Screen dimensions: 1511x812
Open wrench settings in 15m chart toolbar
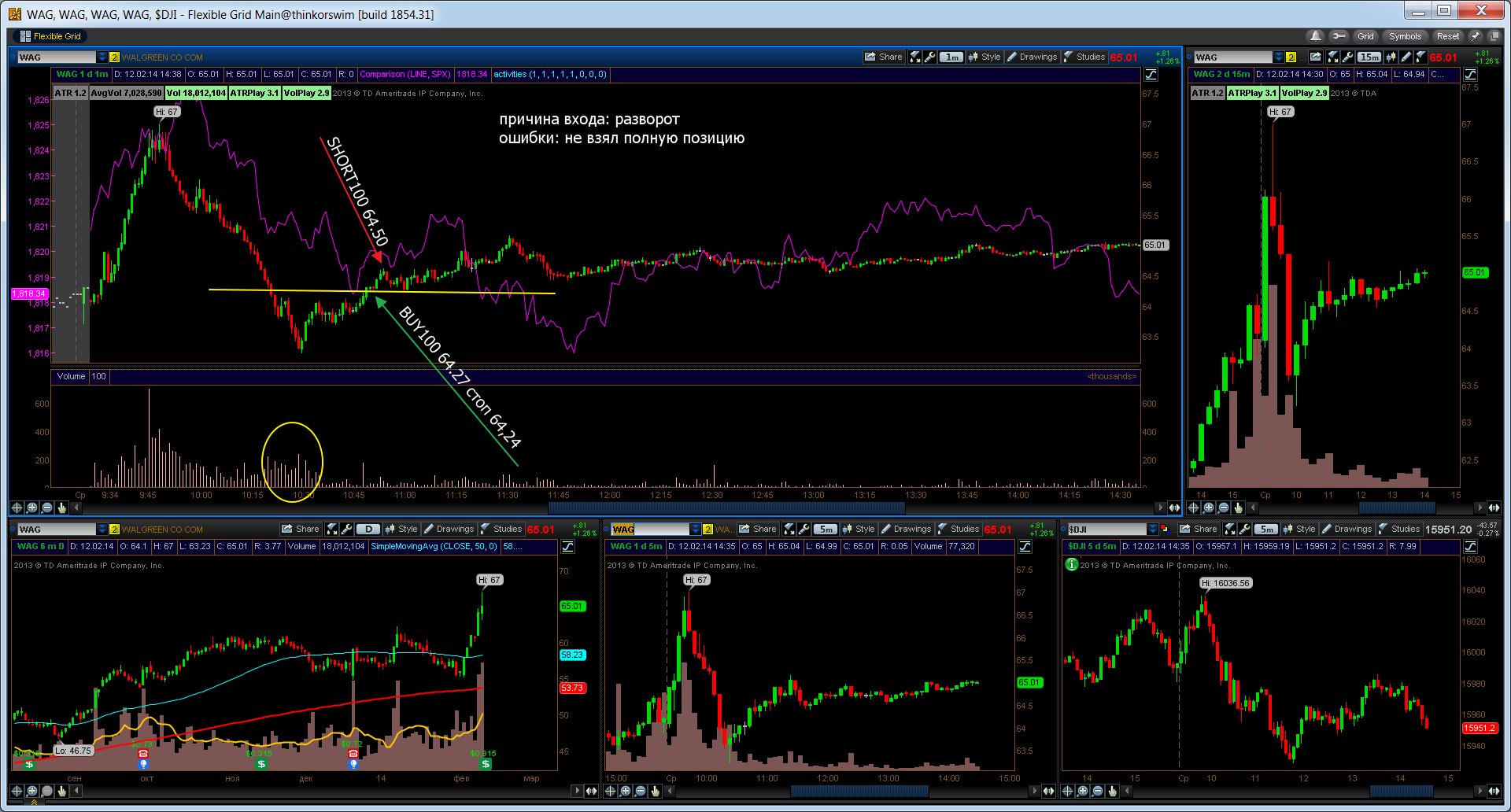(1347, 57)
